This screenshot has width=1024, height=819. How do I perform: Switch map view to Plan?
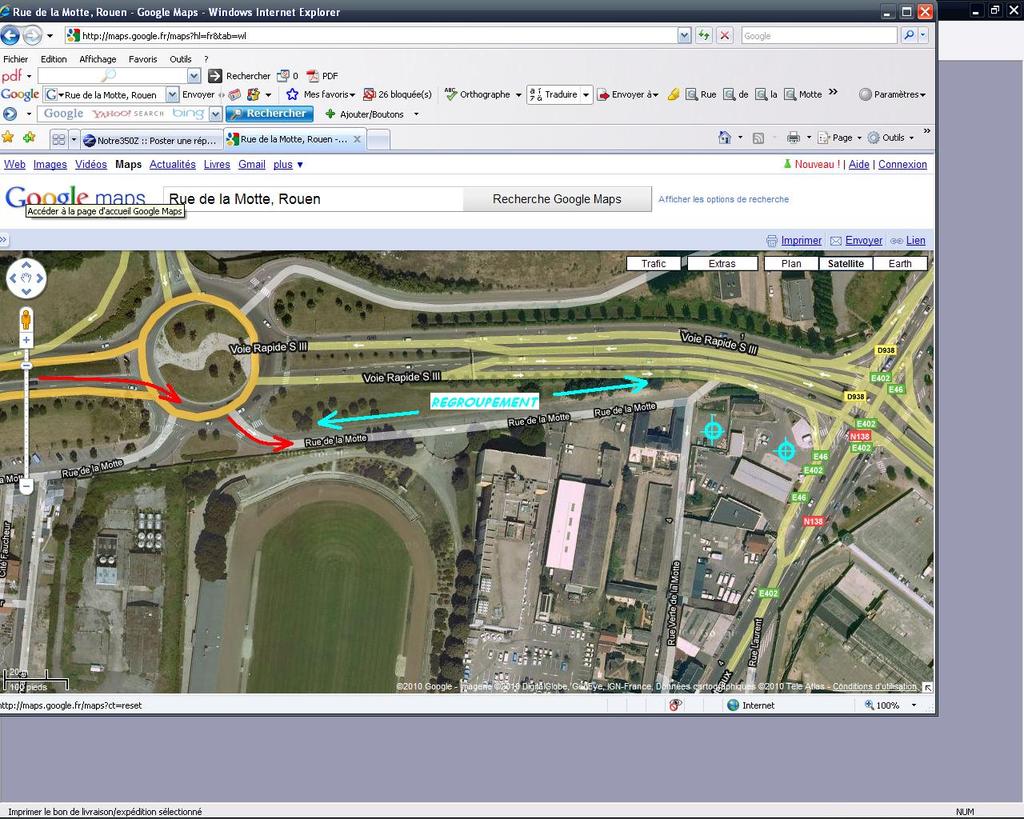click(791, 264)
